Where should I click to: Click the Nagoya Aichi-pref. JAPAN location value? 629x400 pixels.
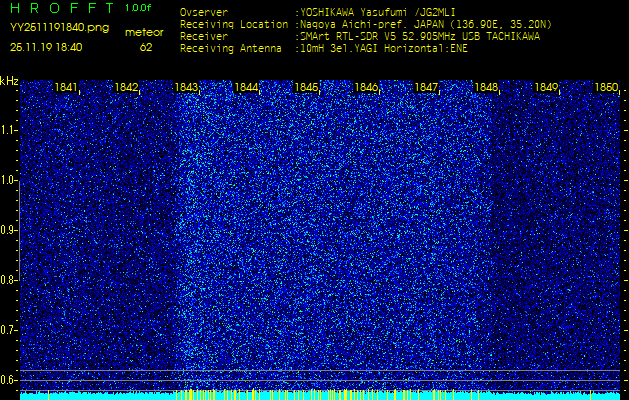pos(426,25)
